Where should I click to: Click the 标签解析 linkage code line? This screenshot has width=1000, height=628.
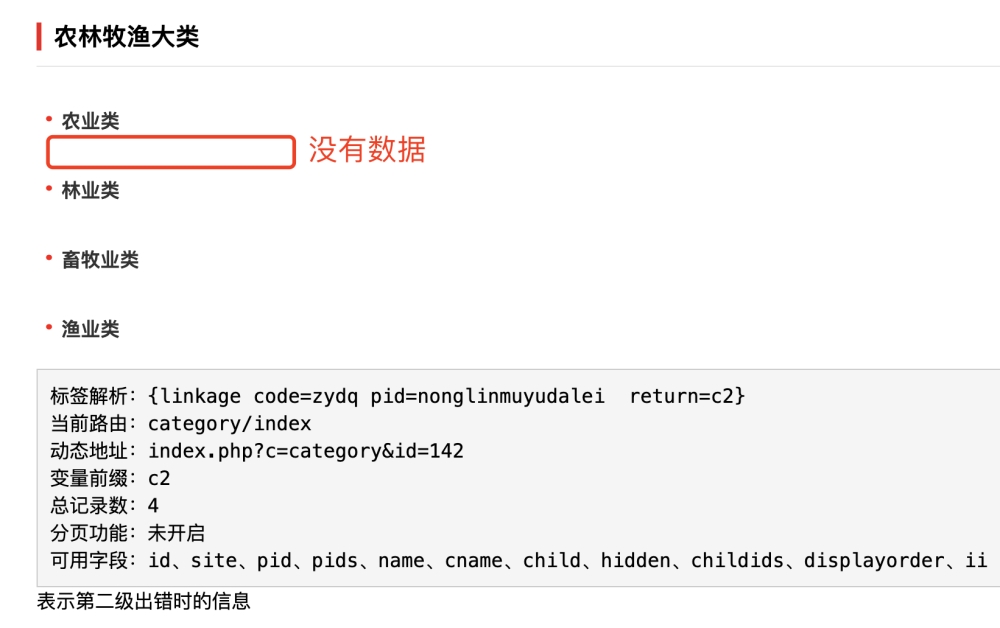click(397, 396)
